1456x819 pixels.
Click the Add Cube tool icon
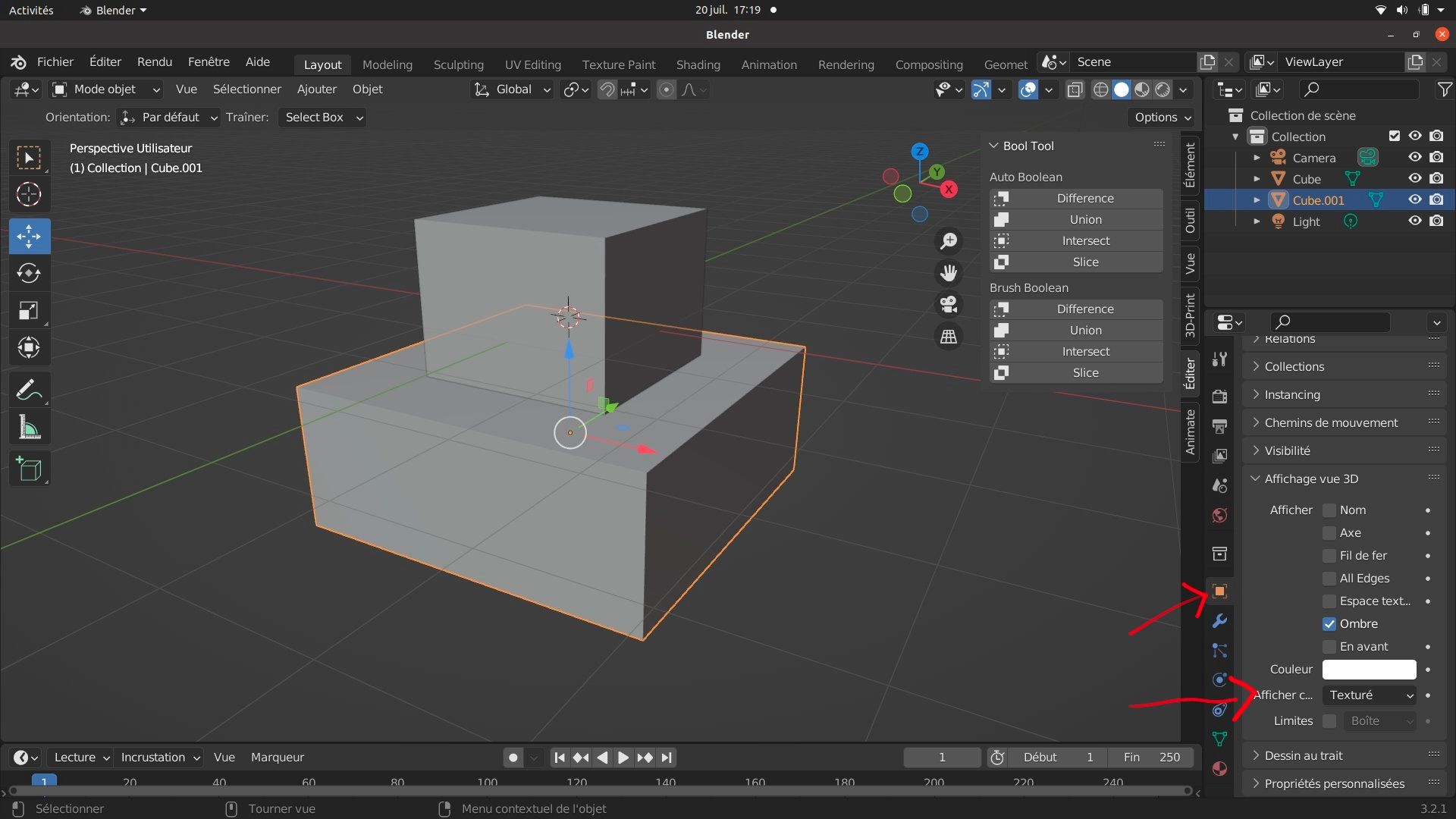[29, 469]
